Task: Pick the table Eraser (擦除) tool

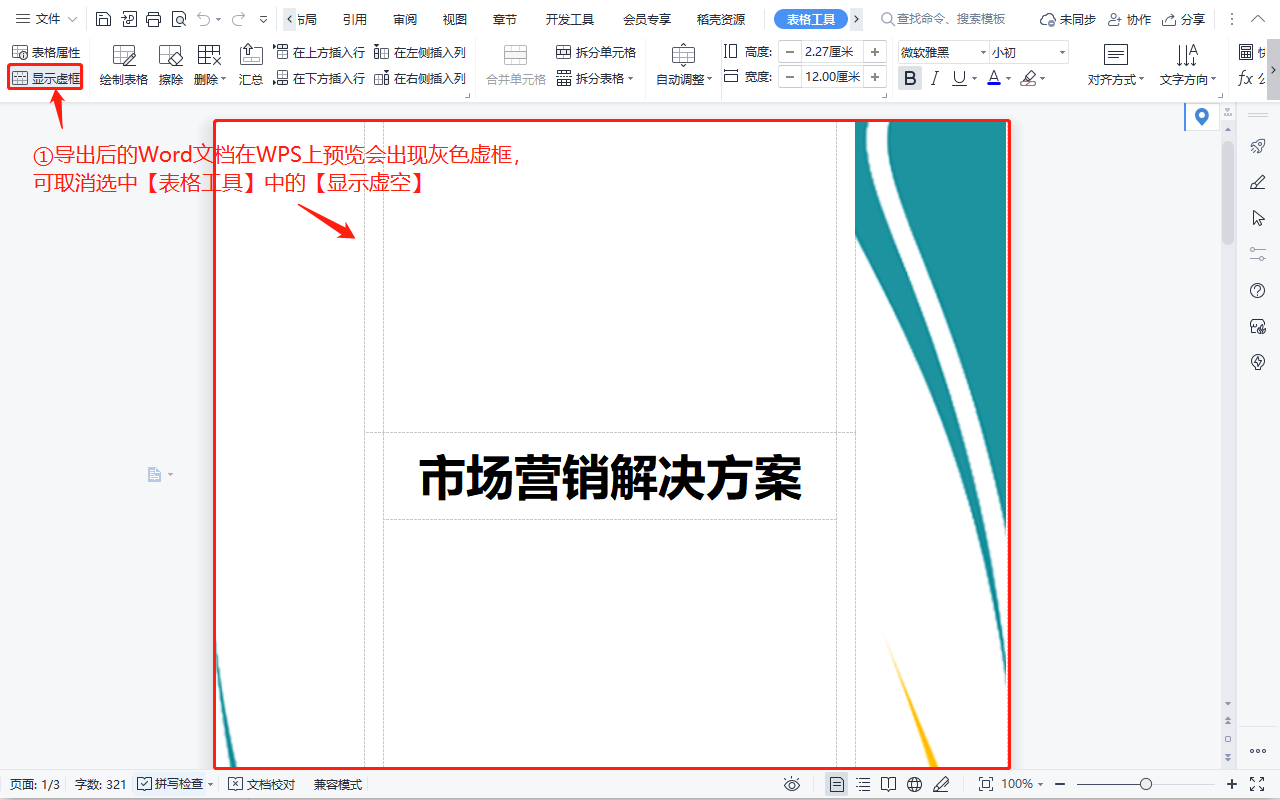Action: click(171, 65)
